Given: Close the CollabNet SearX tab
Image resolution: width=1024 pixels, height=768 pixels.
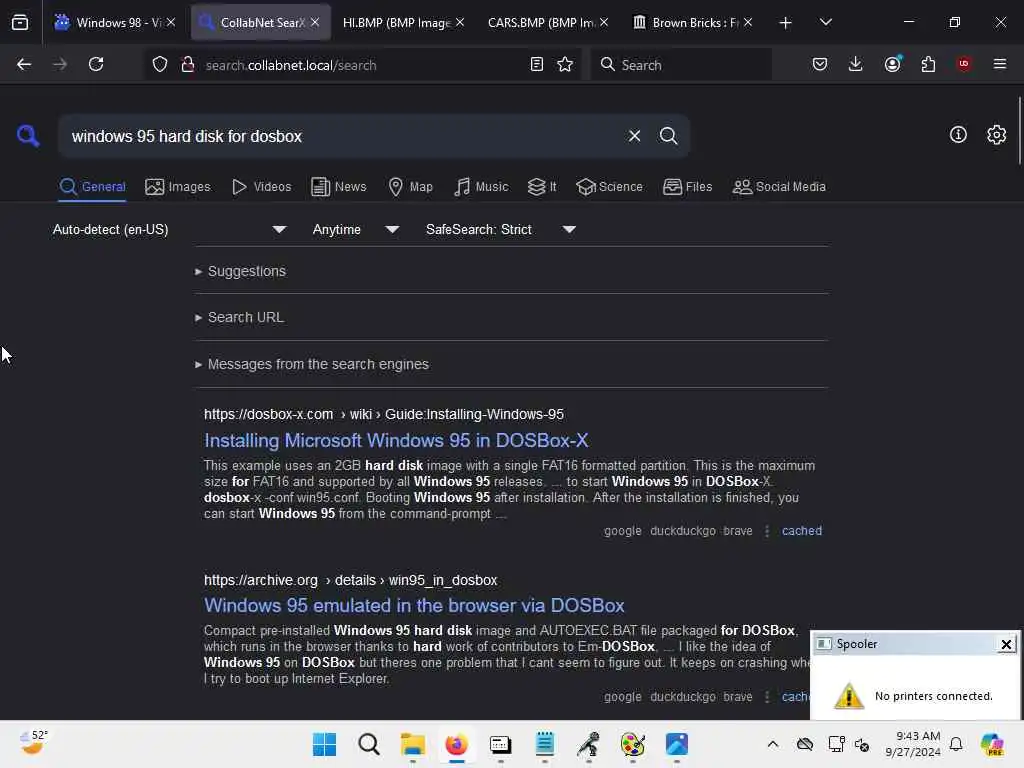Looking at the screenshot, I should [x=315, y=22].
